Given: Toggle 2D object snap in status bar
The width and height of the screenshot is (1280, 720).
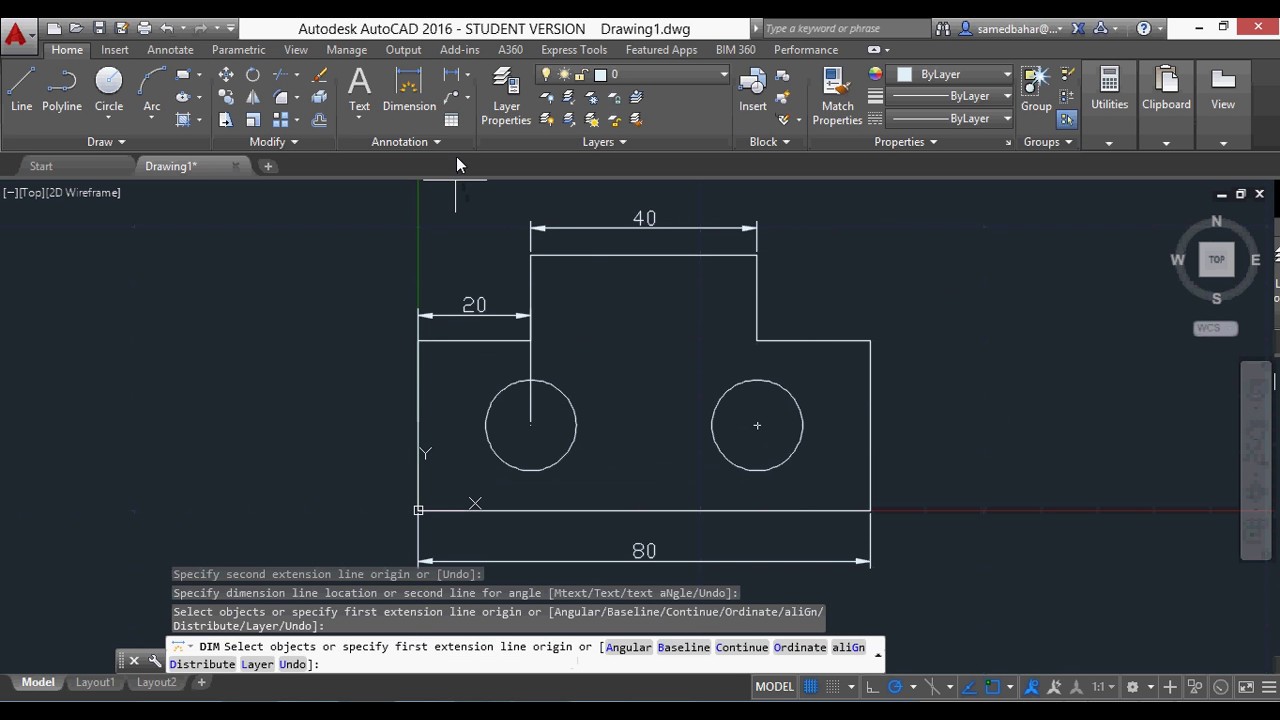Looking at the screenshot, I should coord(993,687).
